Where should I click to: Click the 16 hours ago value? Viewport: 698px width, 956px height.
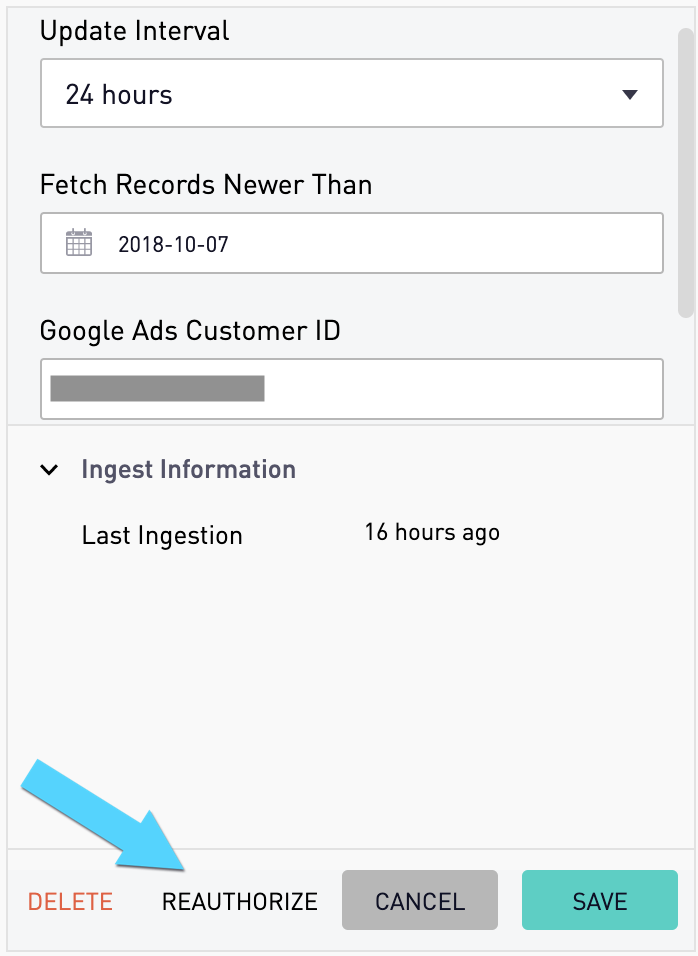pyautogui.click(x=432, y=532)
